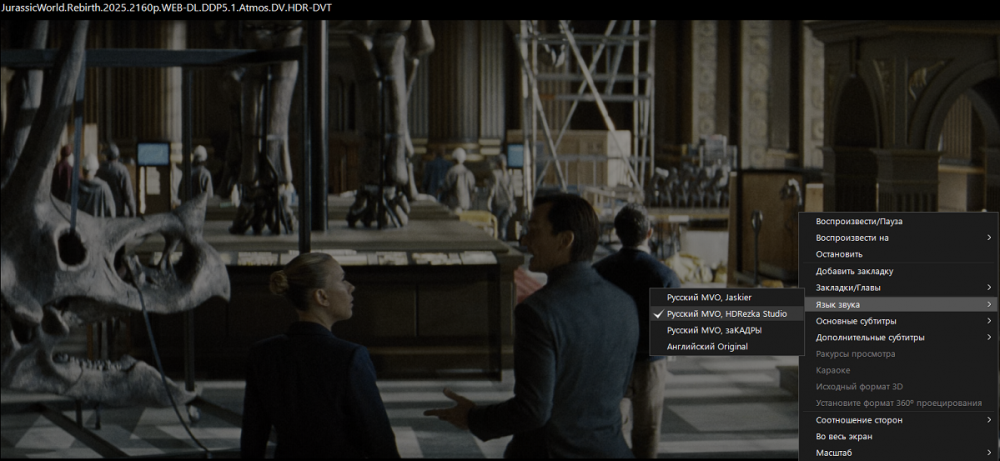Click Воспроизвести/Пауза in the context menu

point(858,221)
